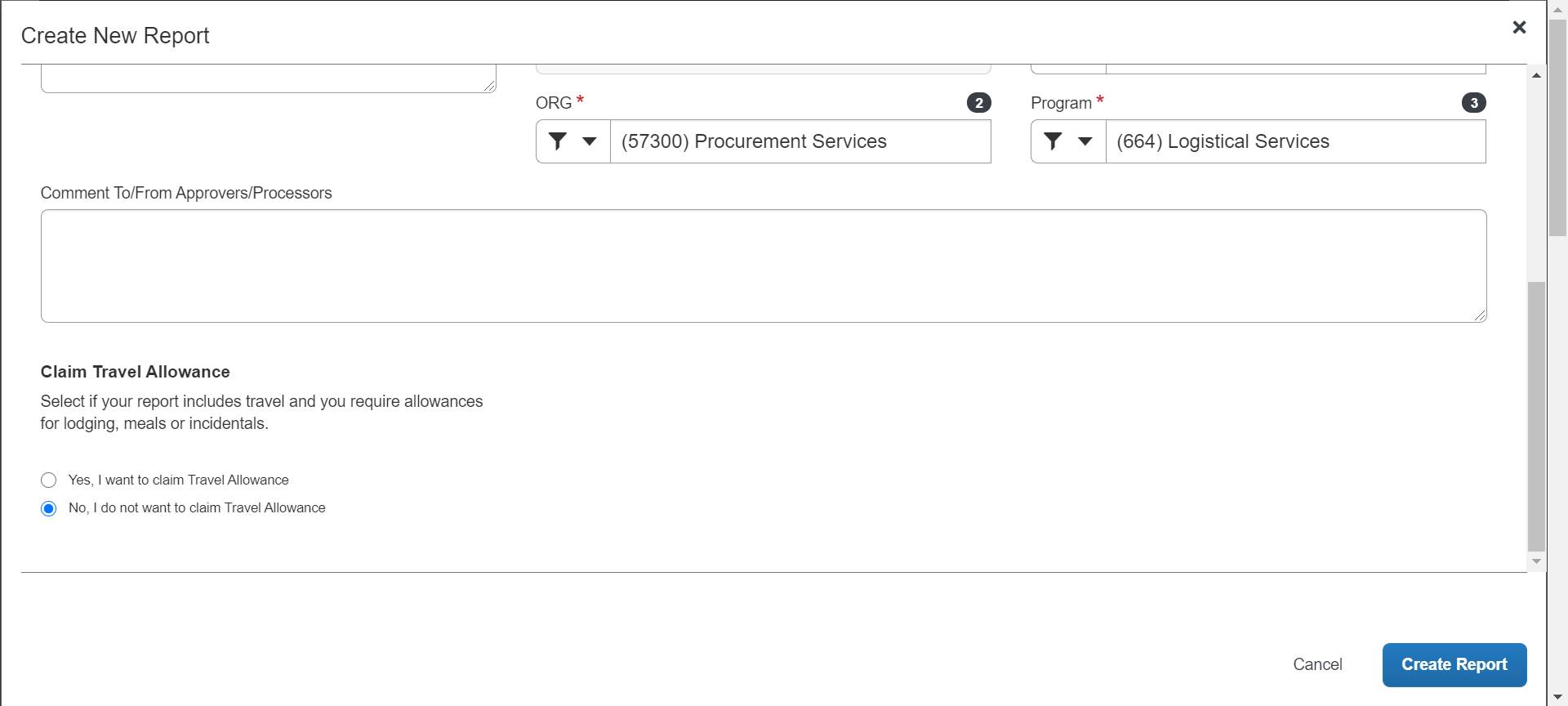Screen dimensions: 1568x706
Task: Close the Create New Report dialog with X
Action: (x=1519, y=28)
